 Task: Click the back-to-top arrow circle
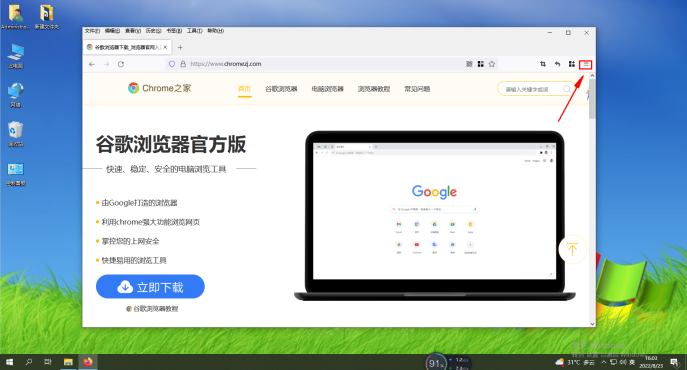pos(572,249)
